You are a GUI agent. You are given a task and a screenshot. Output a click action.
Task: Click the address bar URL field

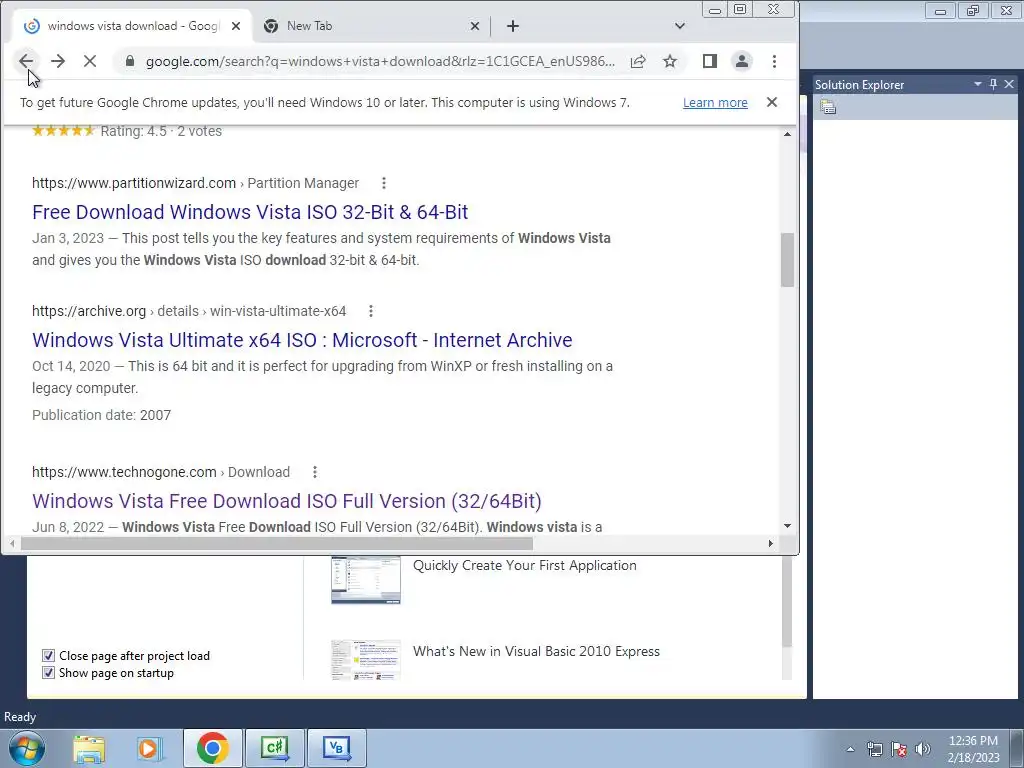coord(380,61)
